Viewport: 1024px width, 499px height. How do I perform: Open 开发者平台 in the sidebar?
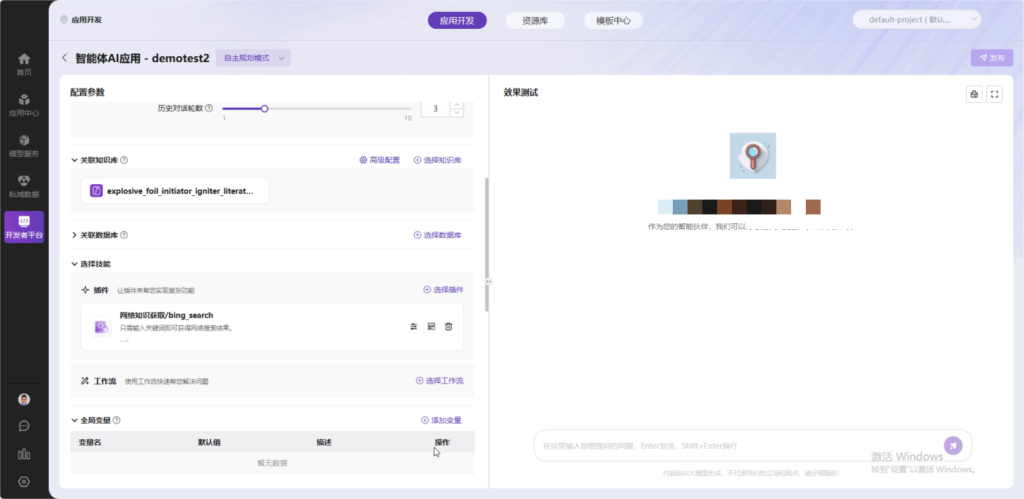[x=24, y=227]
